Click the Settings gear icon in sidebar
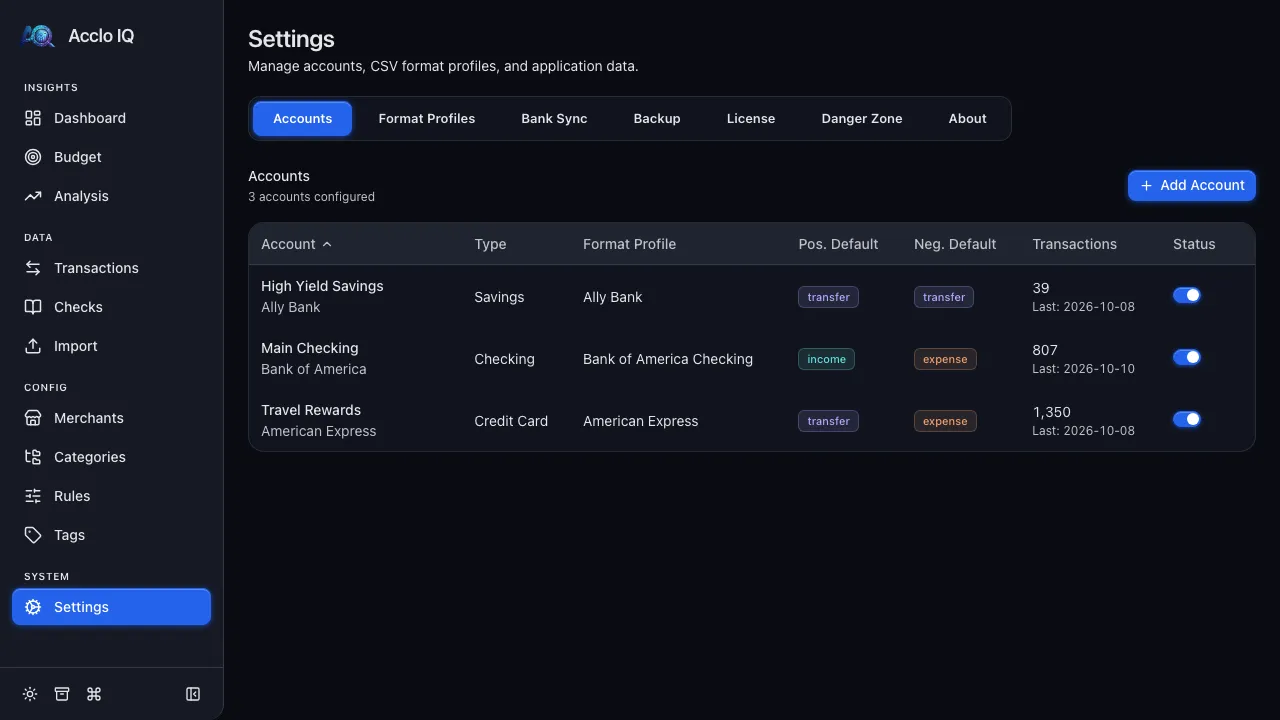 tap(33, 607)
